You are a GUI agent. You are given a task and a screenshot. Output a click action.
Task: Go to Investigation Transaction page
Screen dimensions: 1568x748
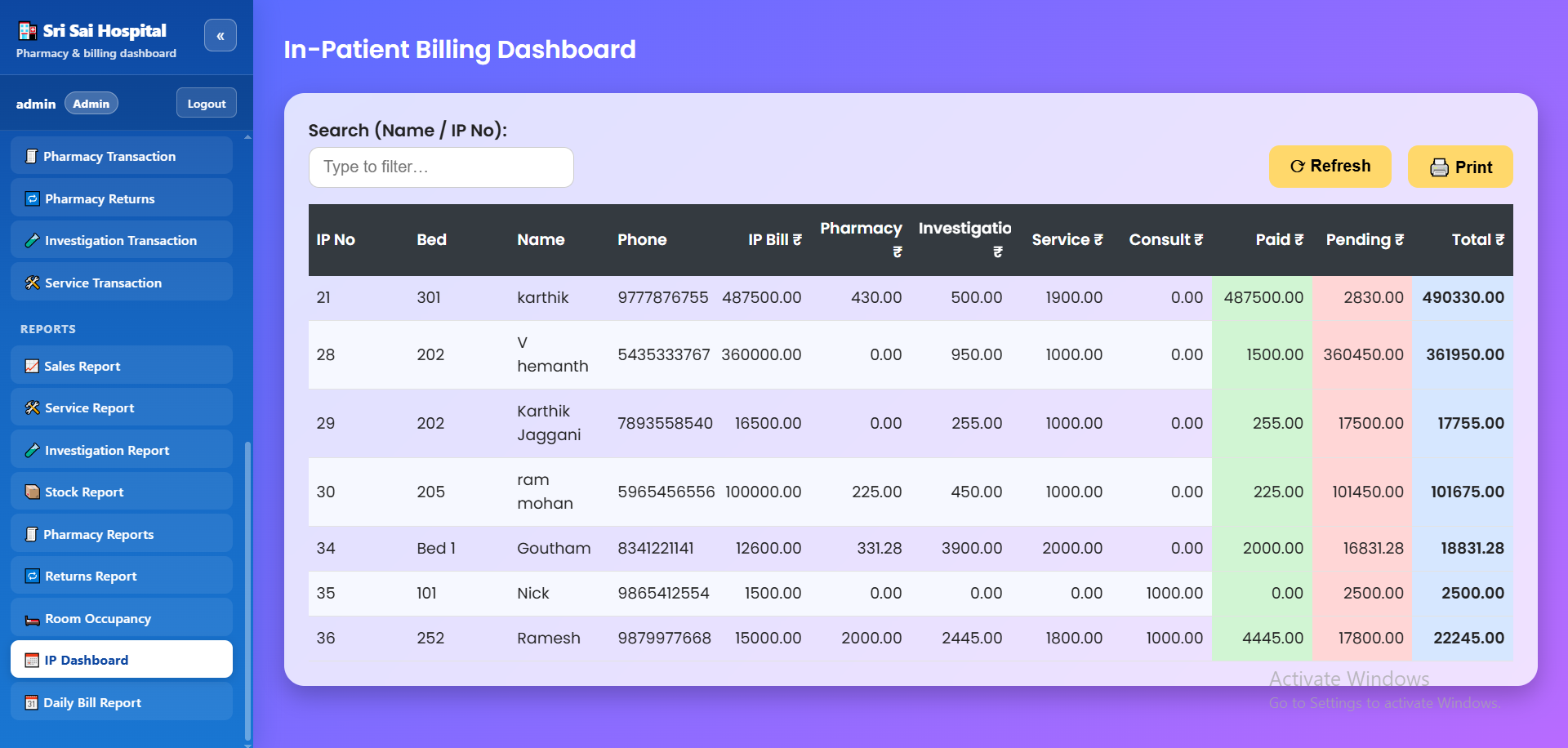[x=122, y=239]
